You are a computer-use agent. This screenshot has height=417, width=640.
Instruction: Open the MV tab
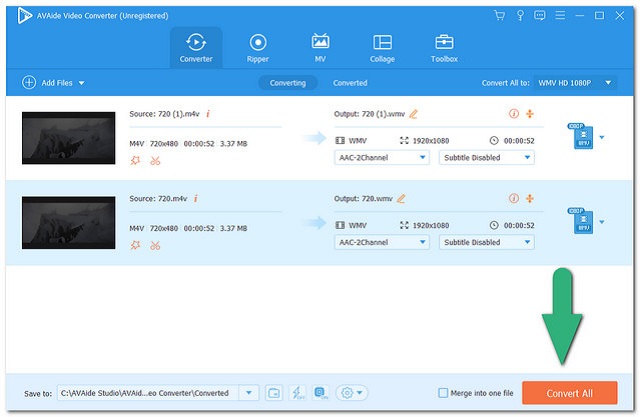coord(320,48)
